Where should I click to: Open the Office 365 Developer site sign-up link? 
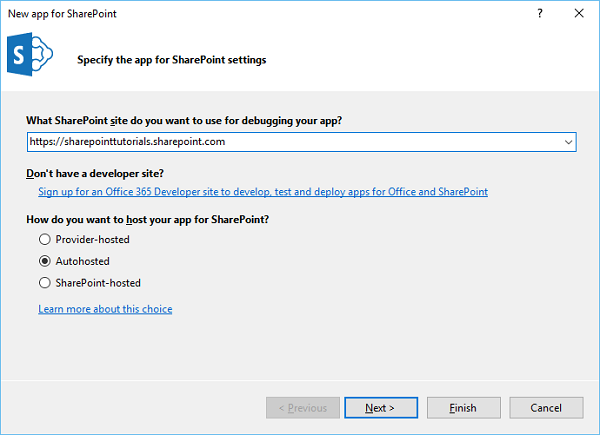pos(263,191)
